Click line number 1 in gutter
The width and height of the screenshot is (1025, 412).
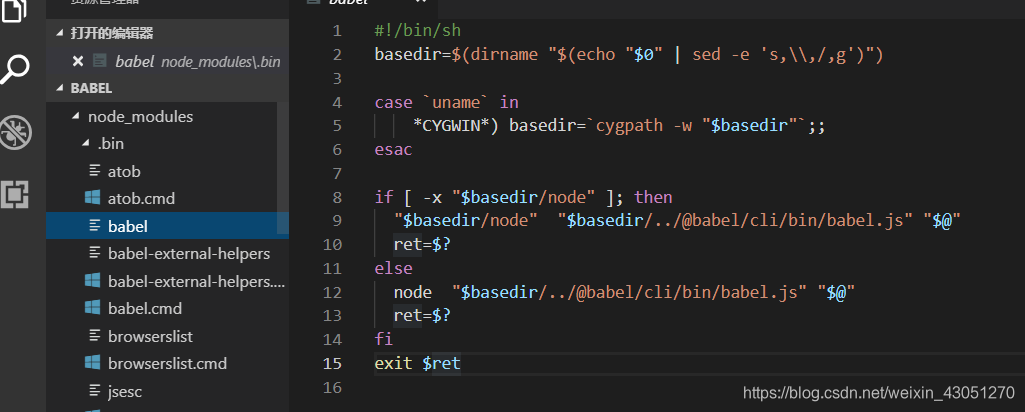point(337,31)
